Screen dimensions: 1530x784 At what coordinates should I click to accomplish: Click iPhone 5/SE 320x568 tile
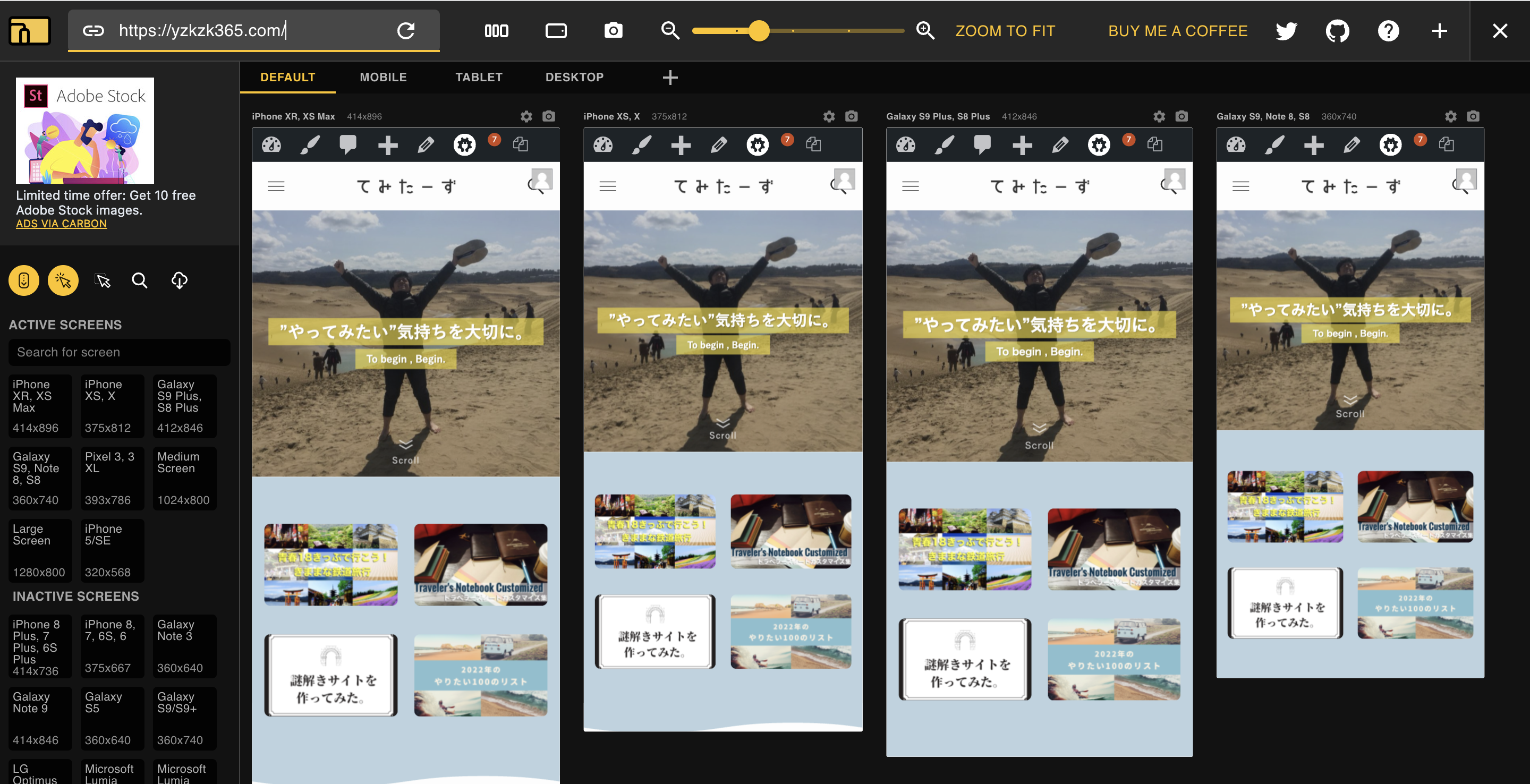point(112,551)
